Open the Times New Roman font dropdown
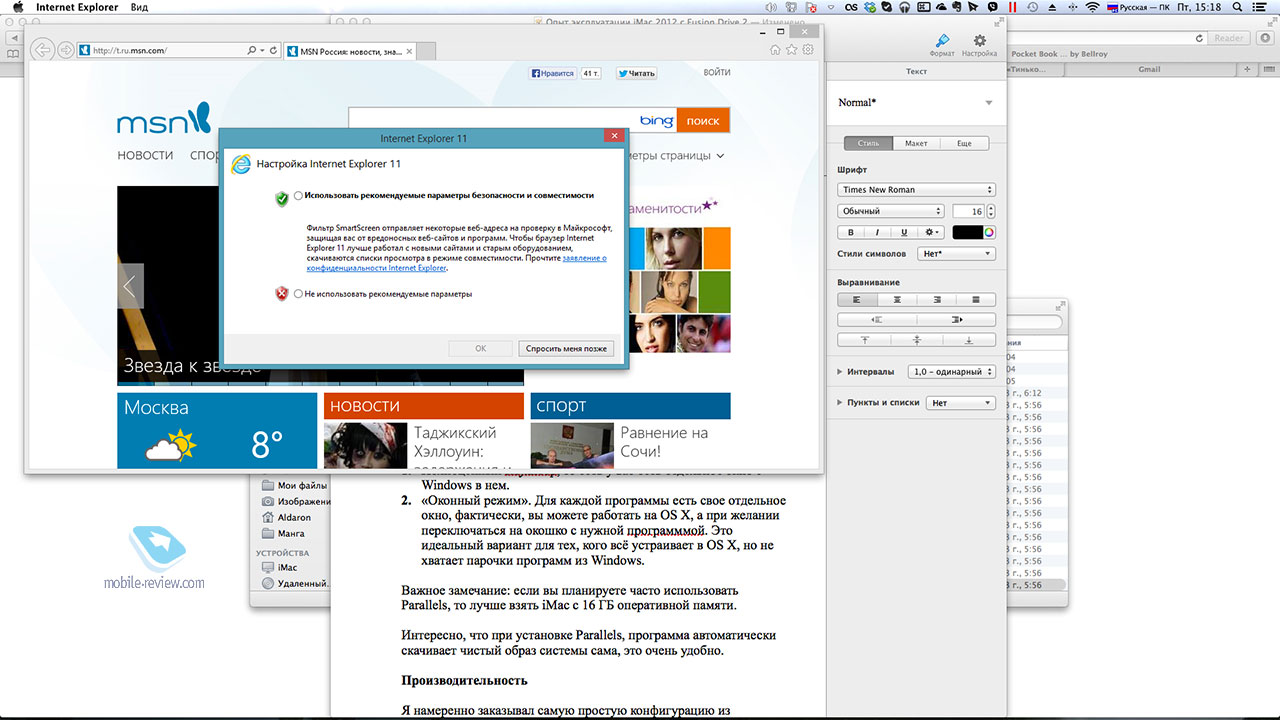Viewport: 1280px width, 720px height. [x=916, y=190]
